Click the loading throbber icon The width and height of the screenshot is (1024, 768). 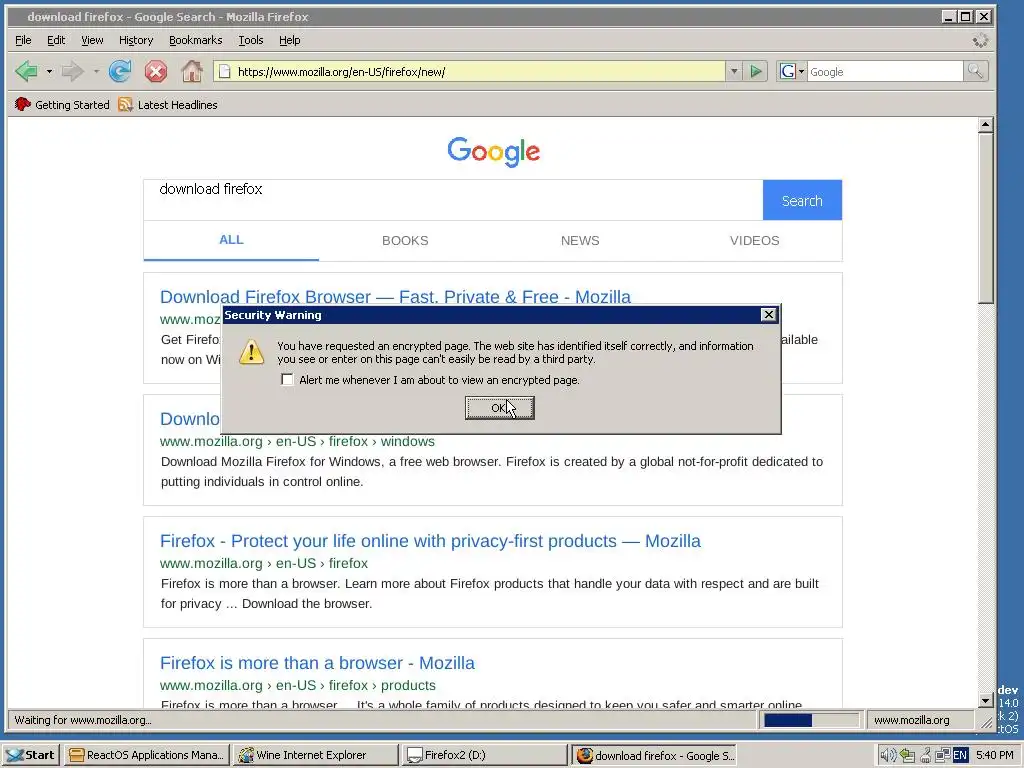[x=980, y=40]
